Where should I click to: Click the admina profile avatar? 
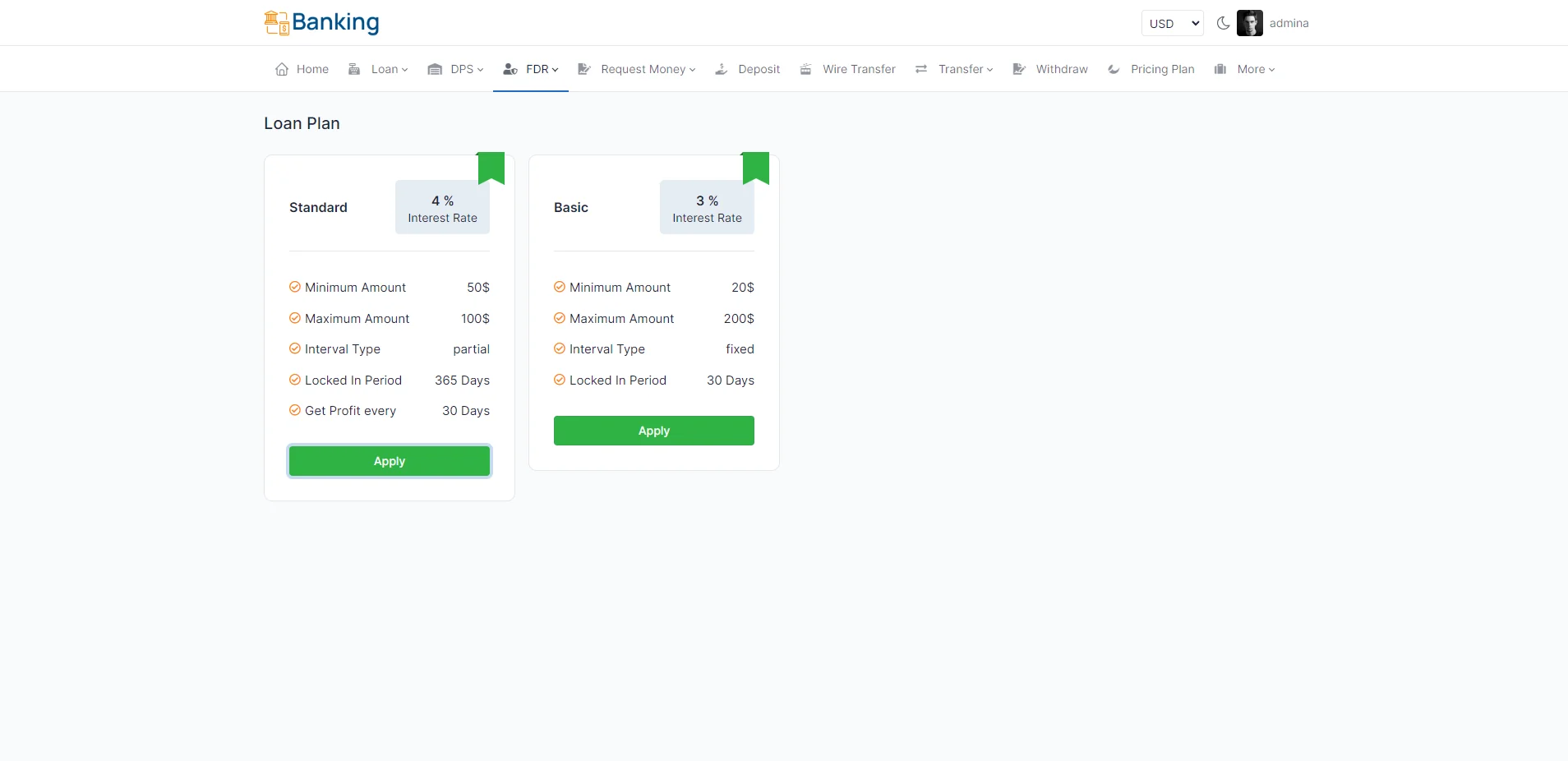(x=1250, y=23)
